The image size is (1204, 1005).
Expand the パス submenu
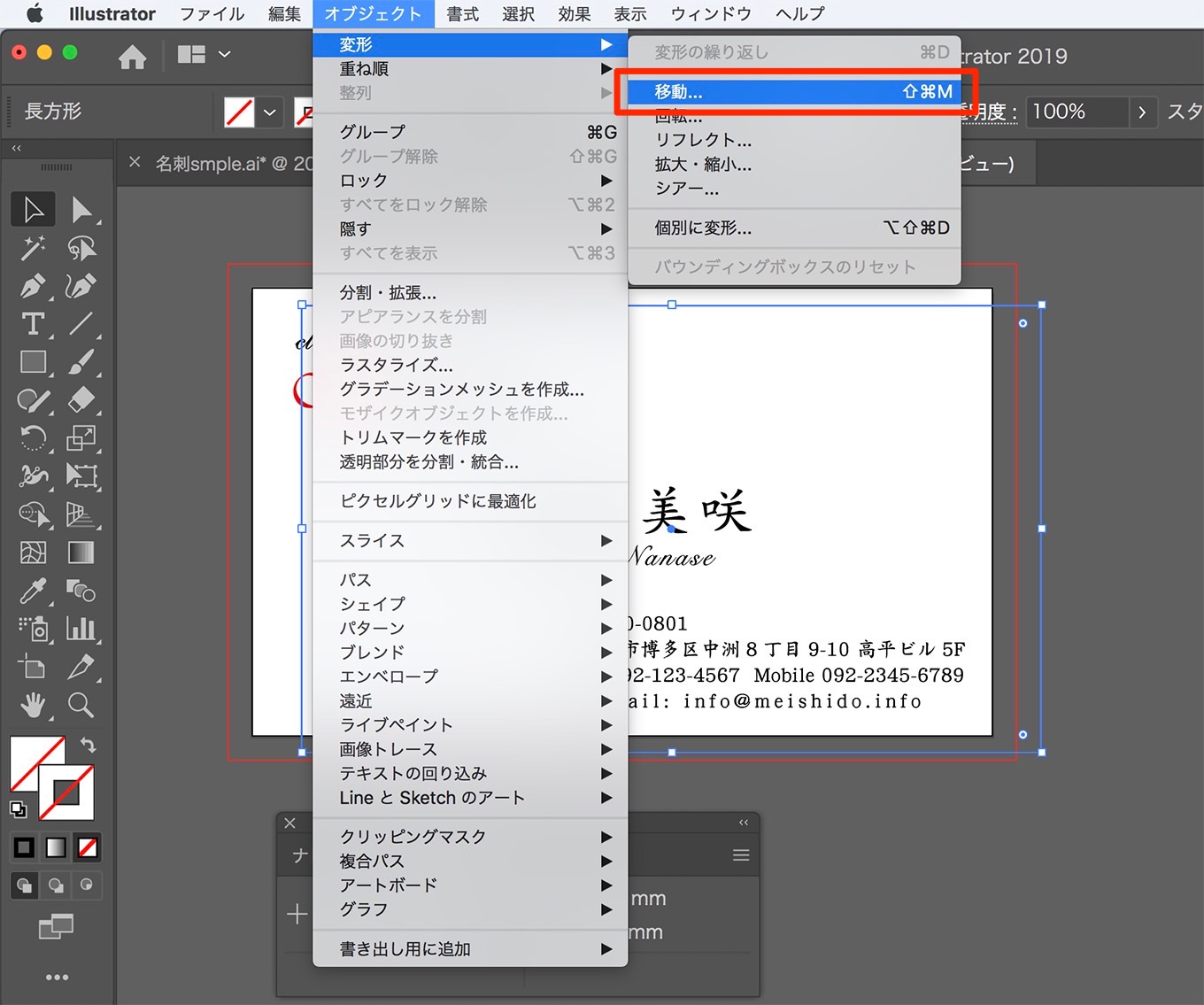tap(470, 581)
